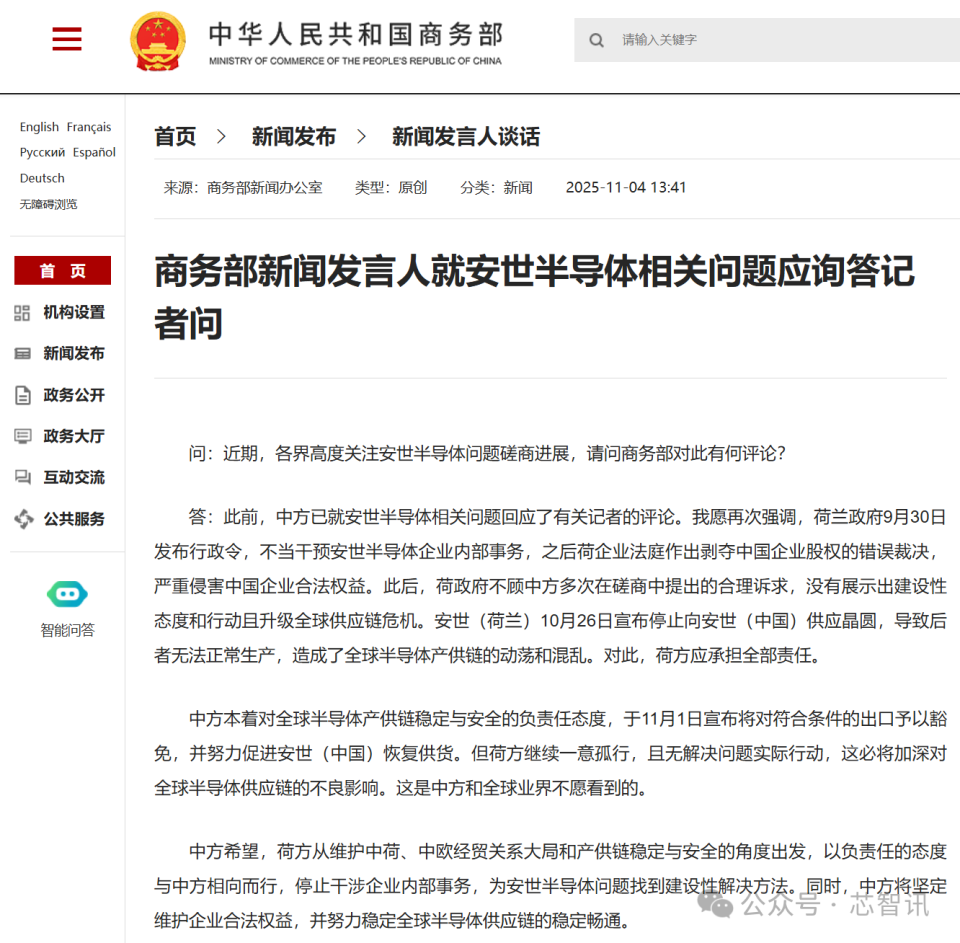Click in the 请输入关键字 search field
Screen dimensions: 960x943
(700, 40)
